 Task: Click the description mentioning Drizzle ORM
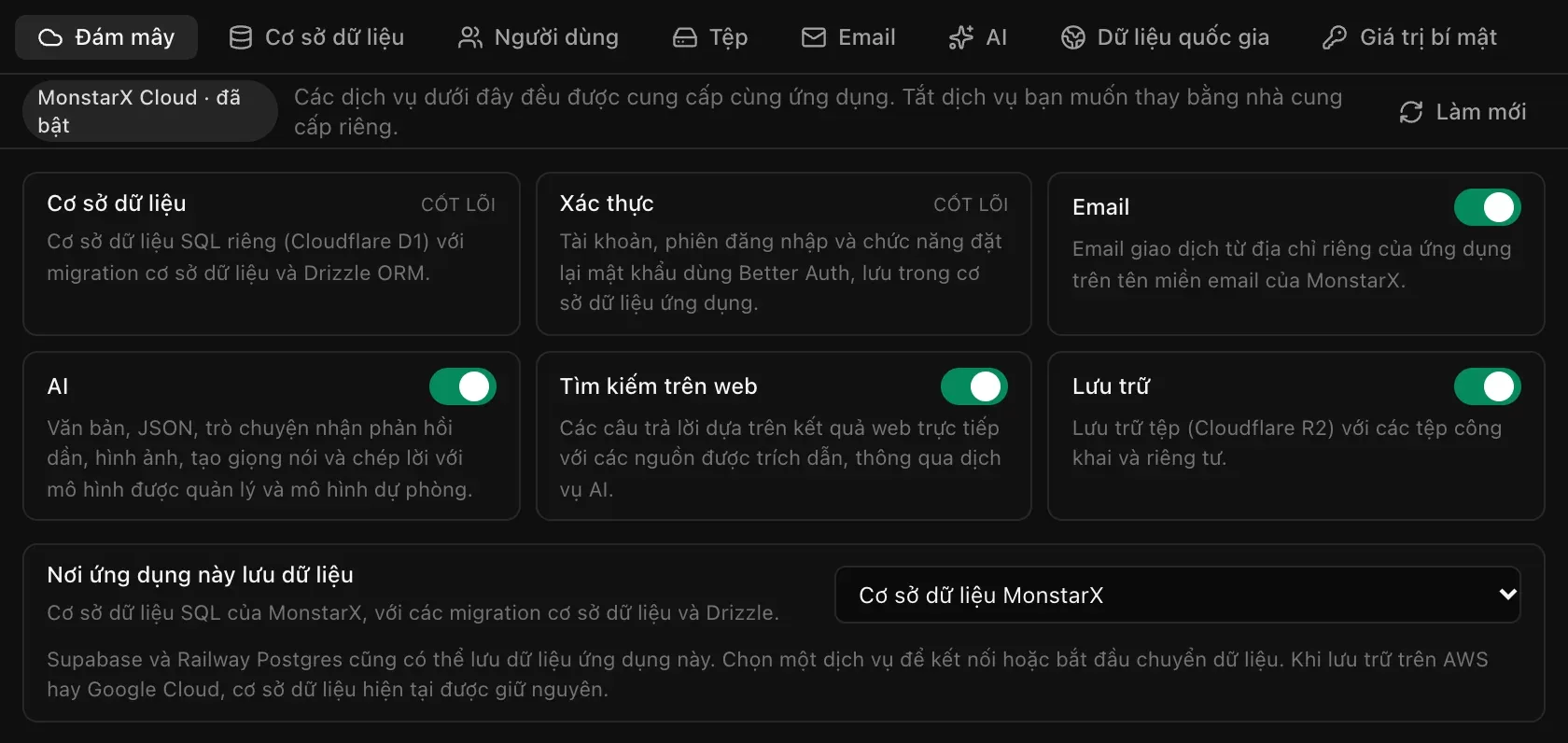pyautogui.click(x=256, y=257)
